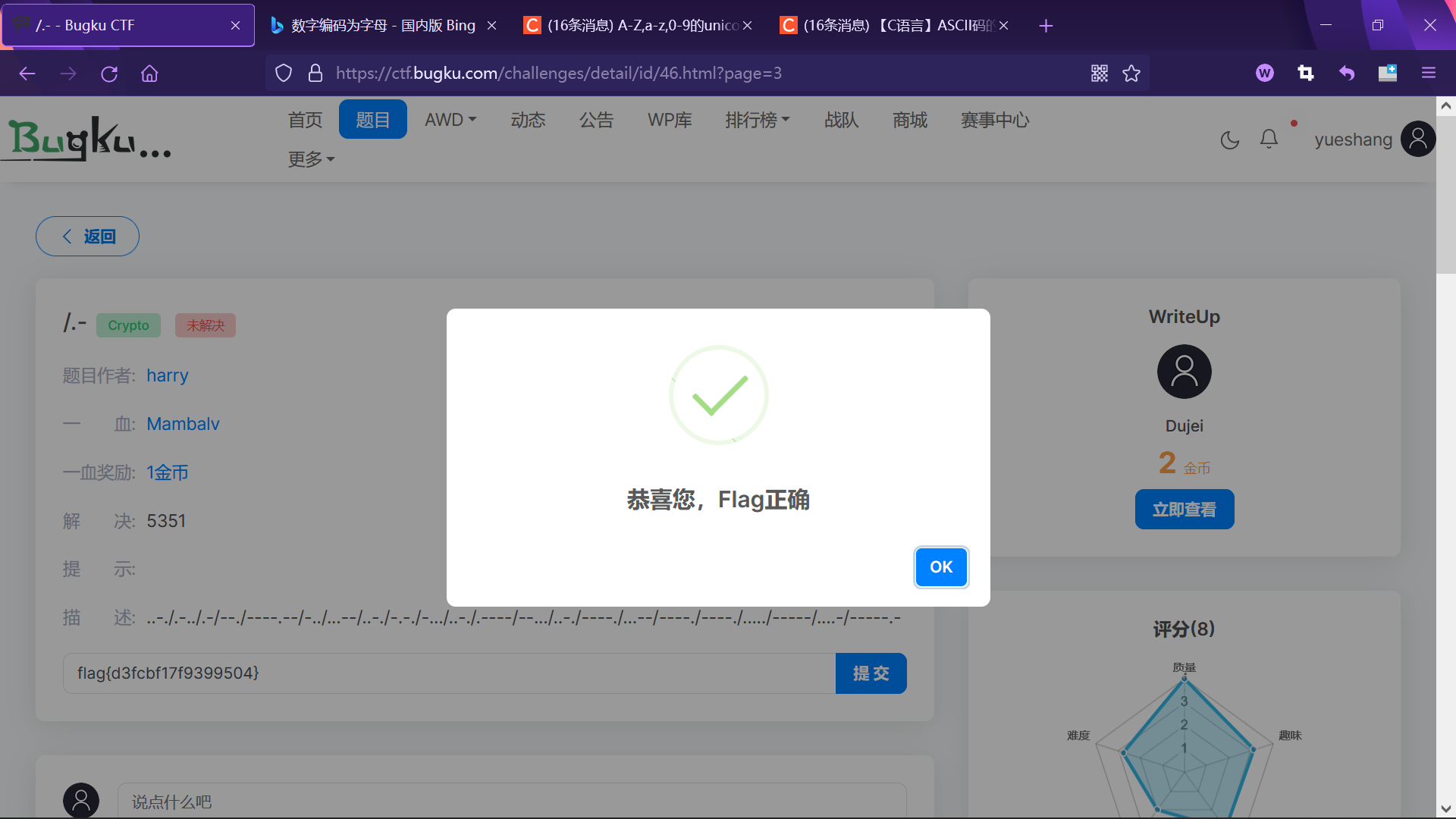Image resolution: width=1456 pixels, height=819 pixels.
Task: Click the page vertical scrollbar thumb
Action: (x=1445, y=193)
